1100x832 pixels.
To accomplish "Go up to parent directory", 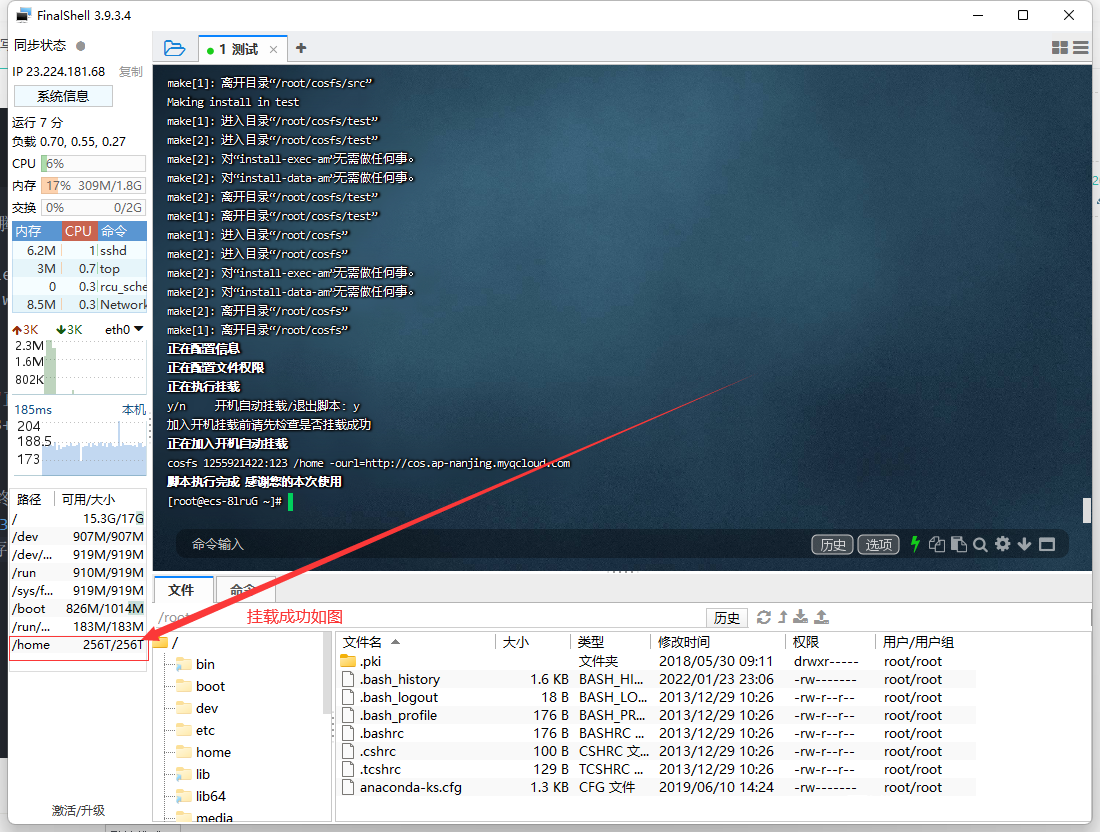I will (783, 617).
